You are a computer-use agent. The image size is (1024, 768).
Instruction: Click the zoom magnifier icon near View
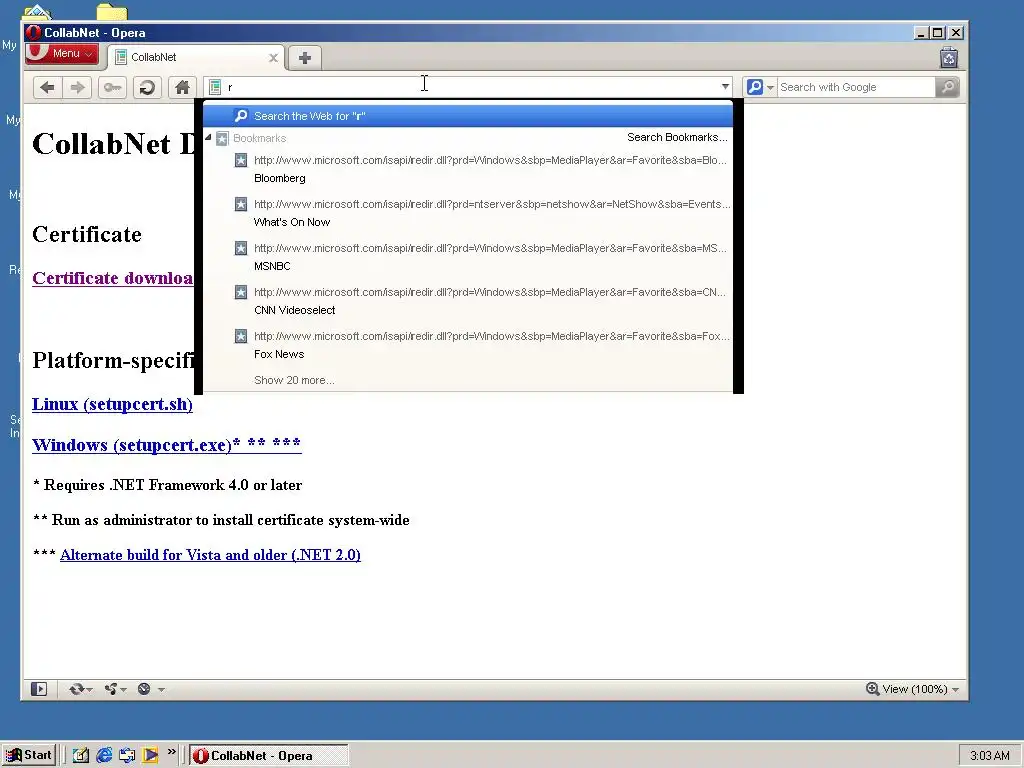(872, 688)
